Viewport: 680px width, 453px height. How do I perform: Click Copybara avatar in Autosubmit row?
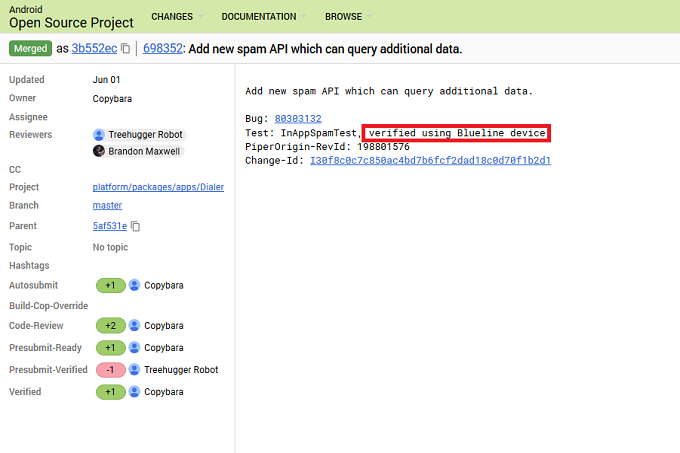click(x=135, y=286)
